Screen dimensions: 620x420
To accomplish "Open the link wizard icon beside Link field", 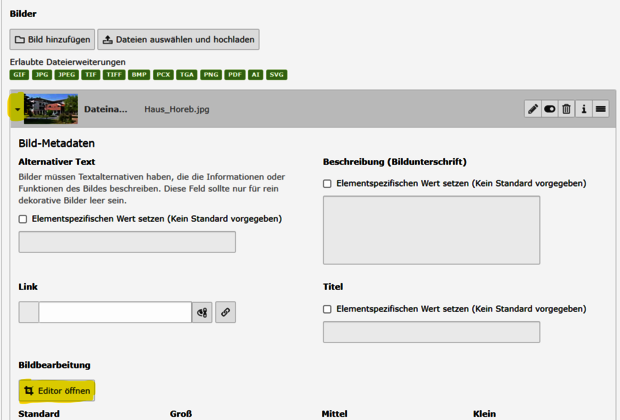I will point(203,312).
